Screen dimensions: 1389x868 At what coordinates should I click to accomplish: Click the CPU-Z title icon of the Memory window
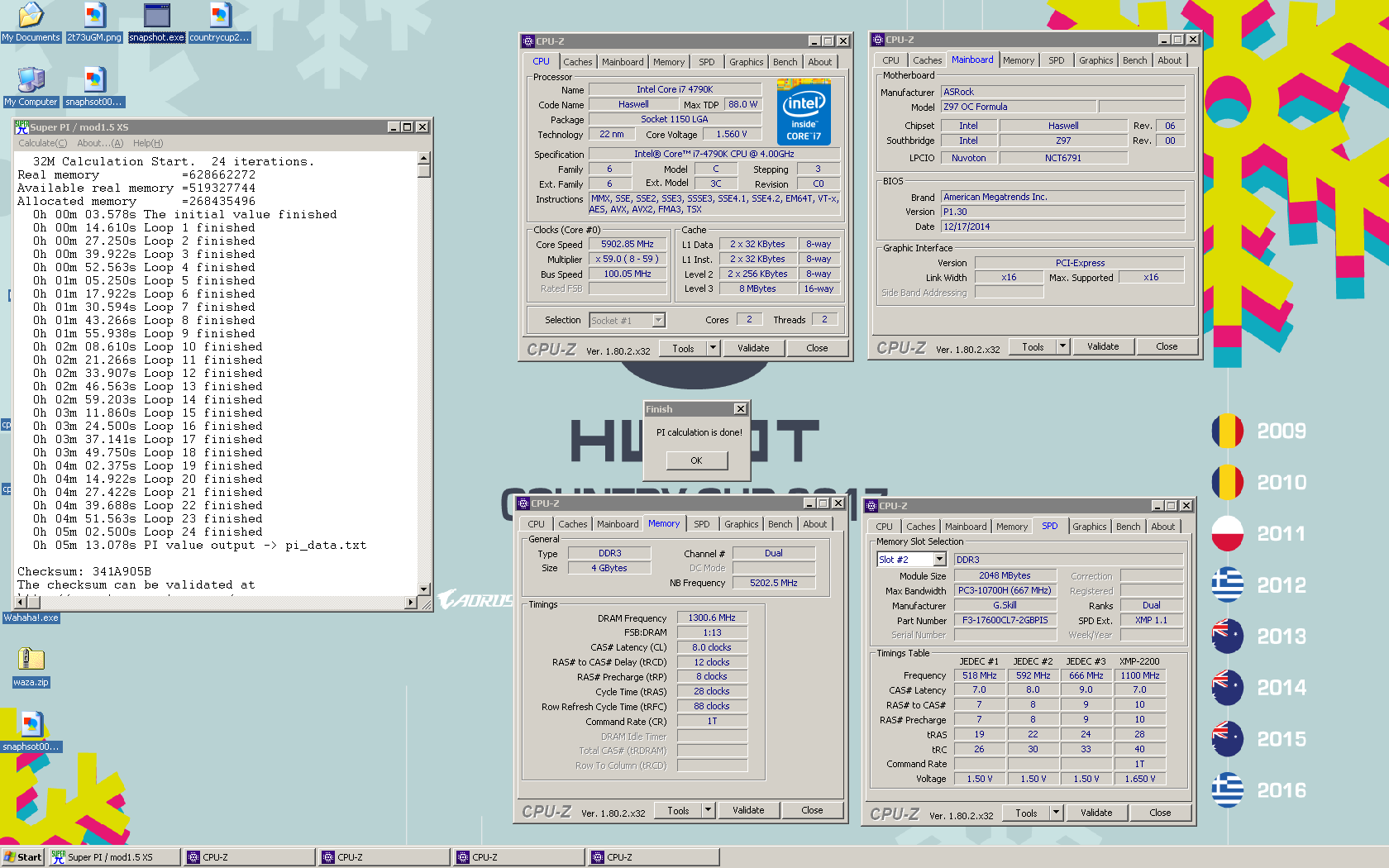pyautogui.click(x=523, y=503)
